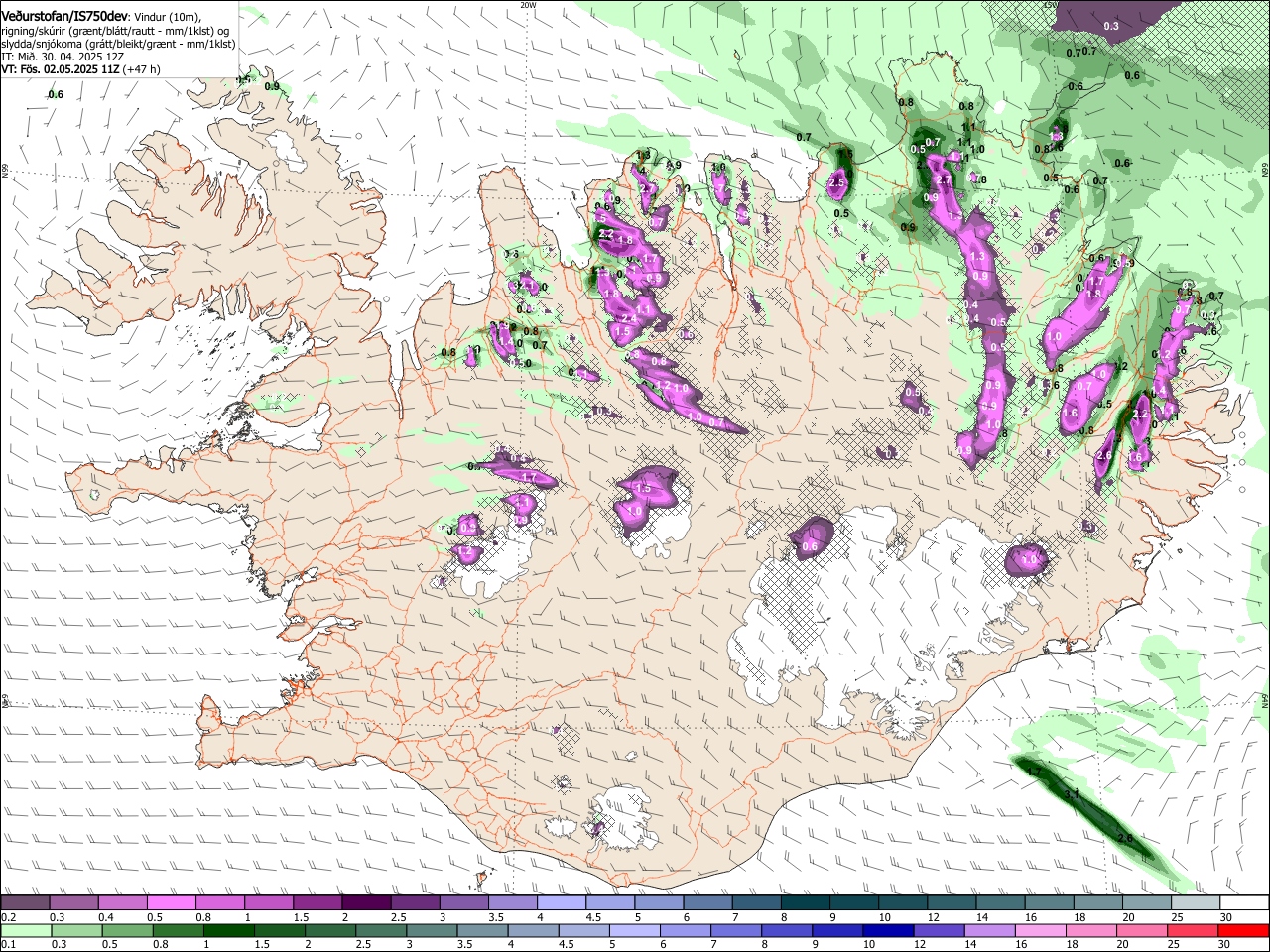
Task: Click the bright red lower-scale swatch after 30
Action: click(1243, 931)
